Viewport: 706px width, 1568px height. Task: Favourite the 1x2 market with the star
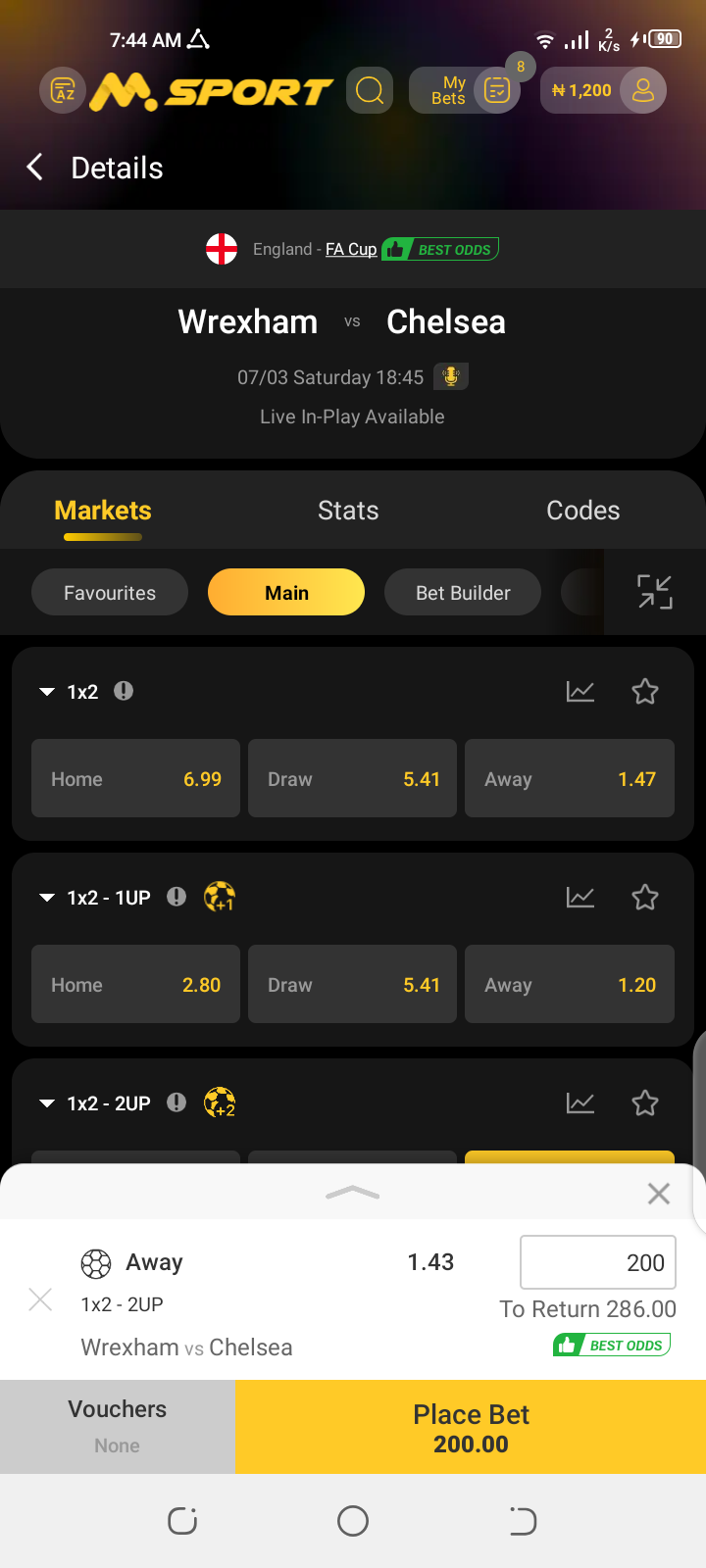[645, 692]
